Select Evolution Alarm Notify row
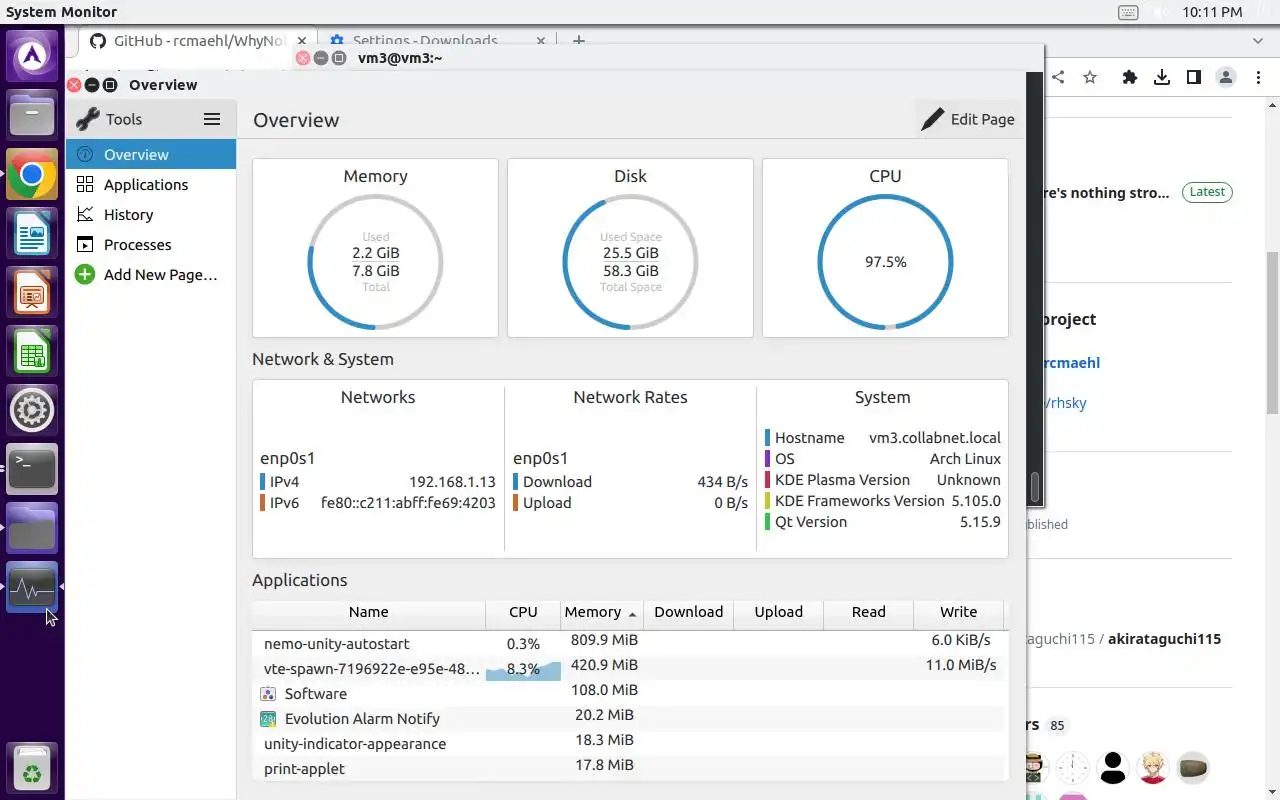 pyautogui.click(x=628, y=718)
